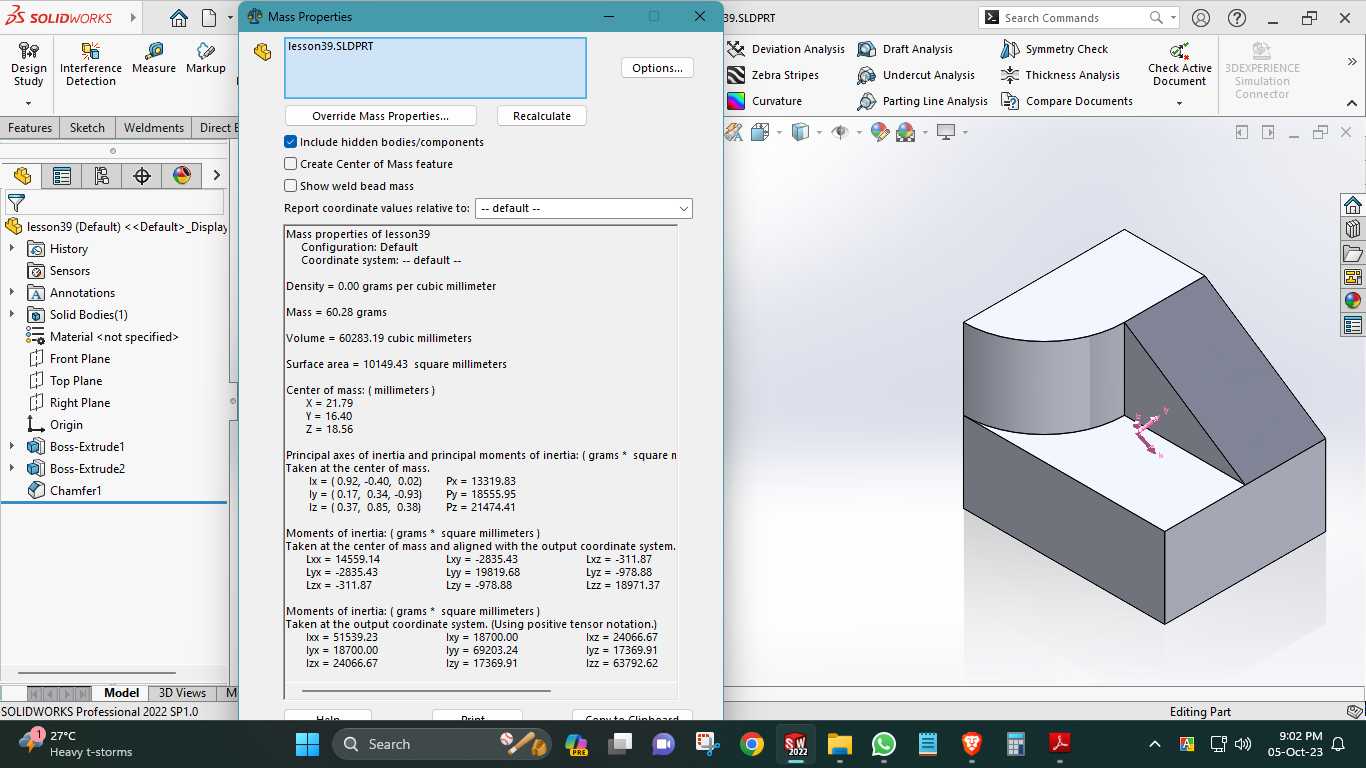Open the Design Study tool

[x=28, y=65]
